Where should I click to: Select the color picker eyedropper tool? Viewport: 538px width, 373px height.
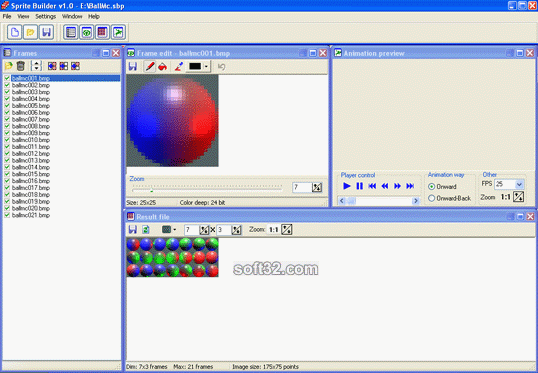click(x=178, y=66)
